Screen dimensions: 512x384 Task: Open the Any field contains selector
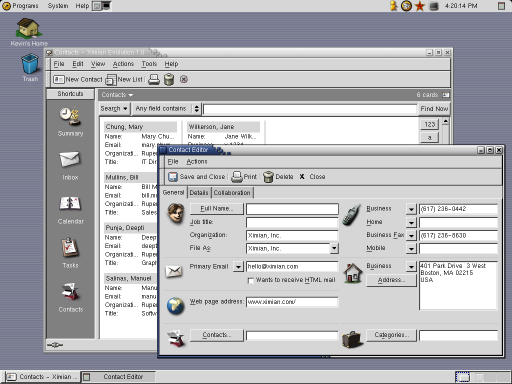(x=166, y=109)
